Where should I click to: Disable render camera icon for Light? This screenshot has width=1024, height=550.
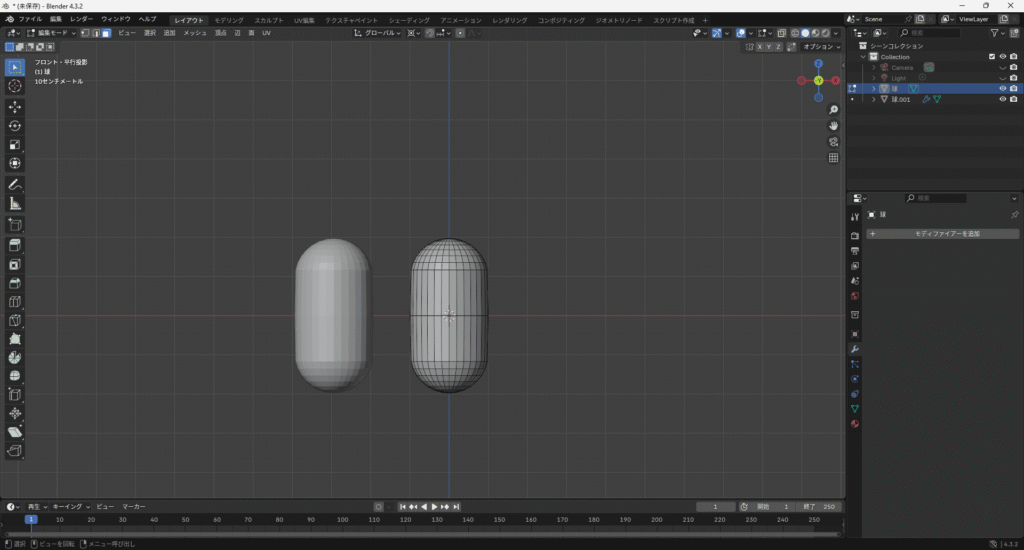[1014, 78]
